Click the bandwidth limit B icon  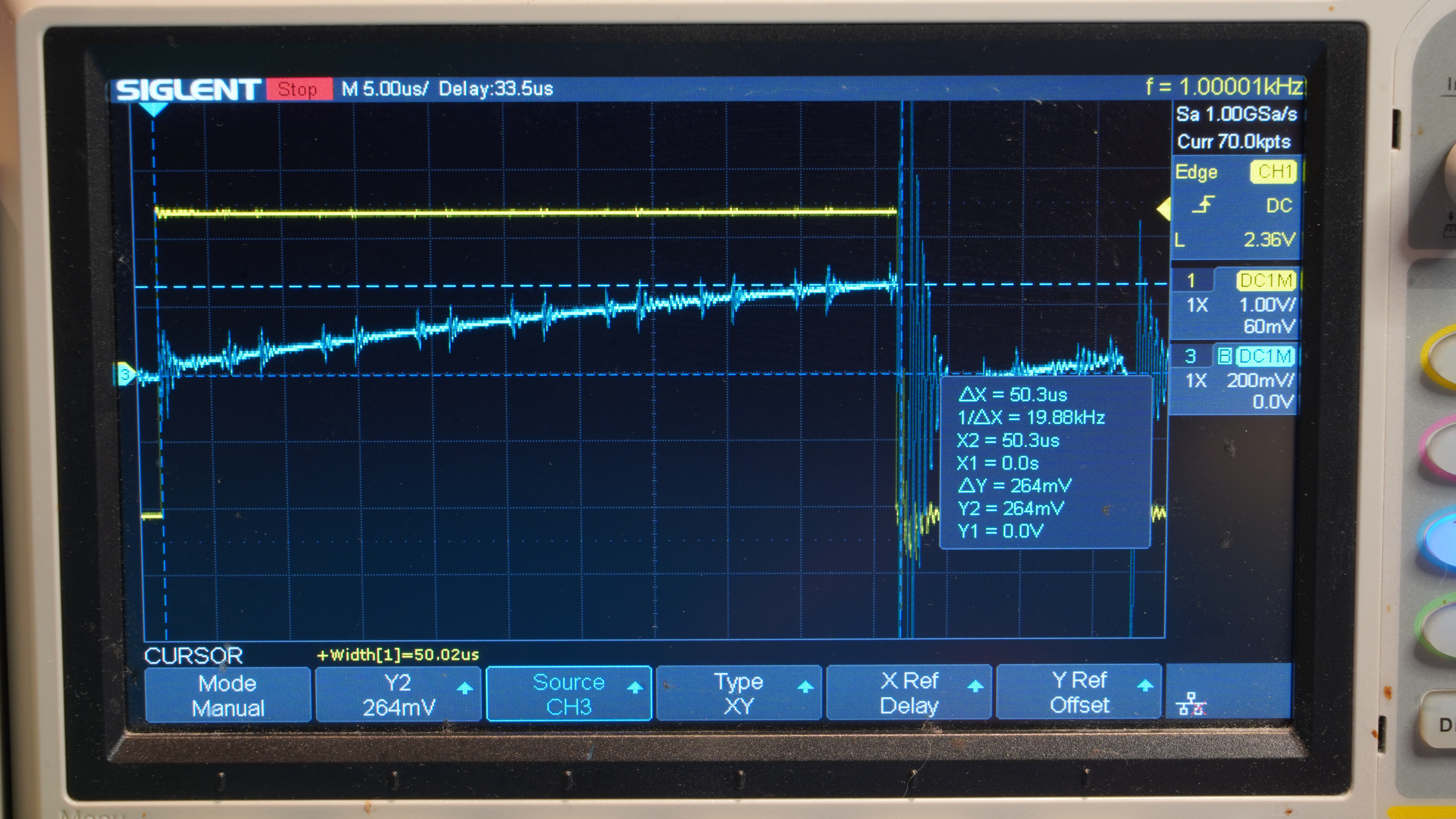(x=1224, y=356)
